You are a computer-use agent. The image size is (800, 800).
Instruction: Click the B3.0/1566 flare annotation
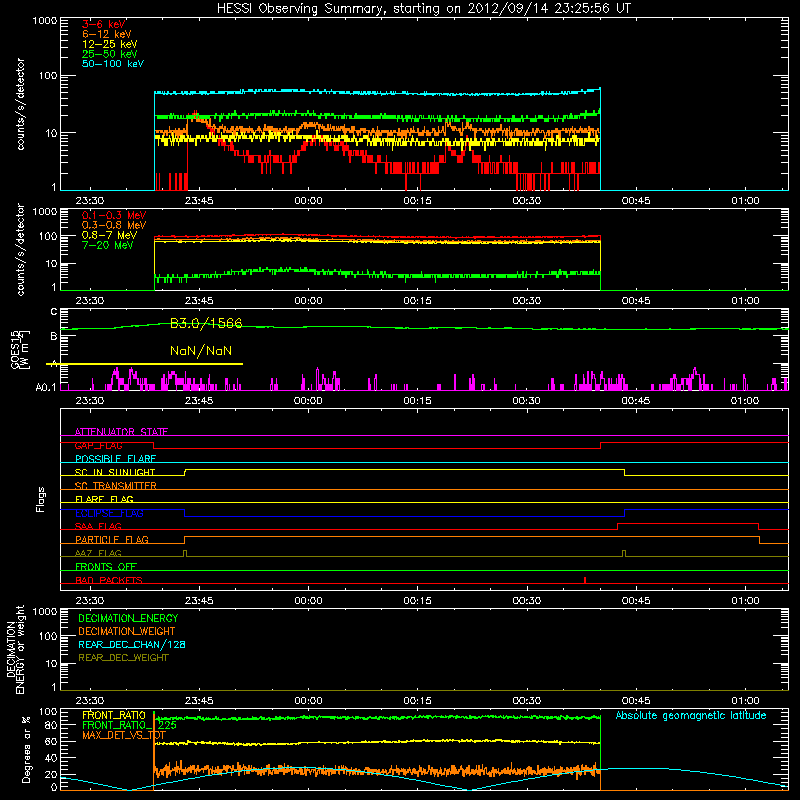point(206,323)
